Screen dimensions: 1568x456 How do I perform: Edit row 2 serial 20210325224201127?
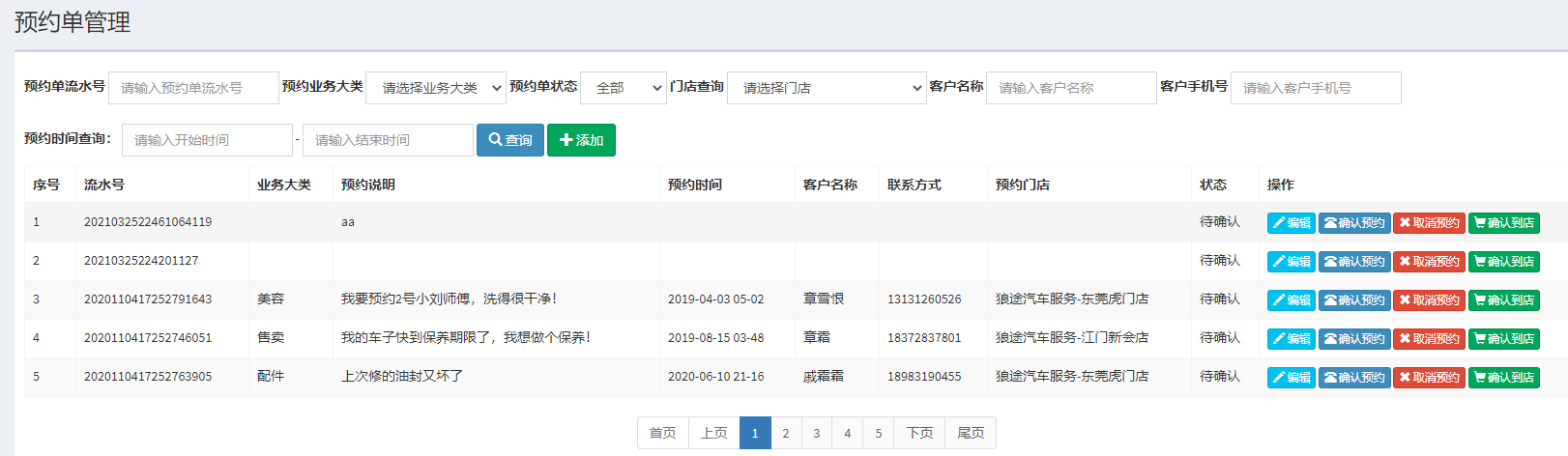coord(1292,262)
